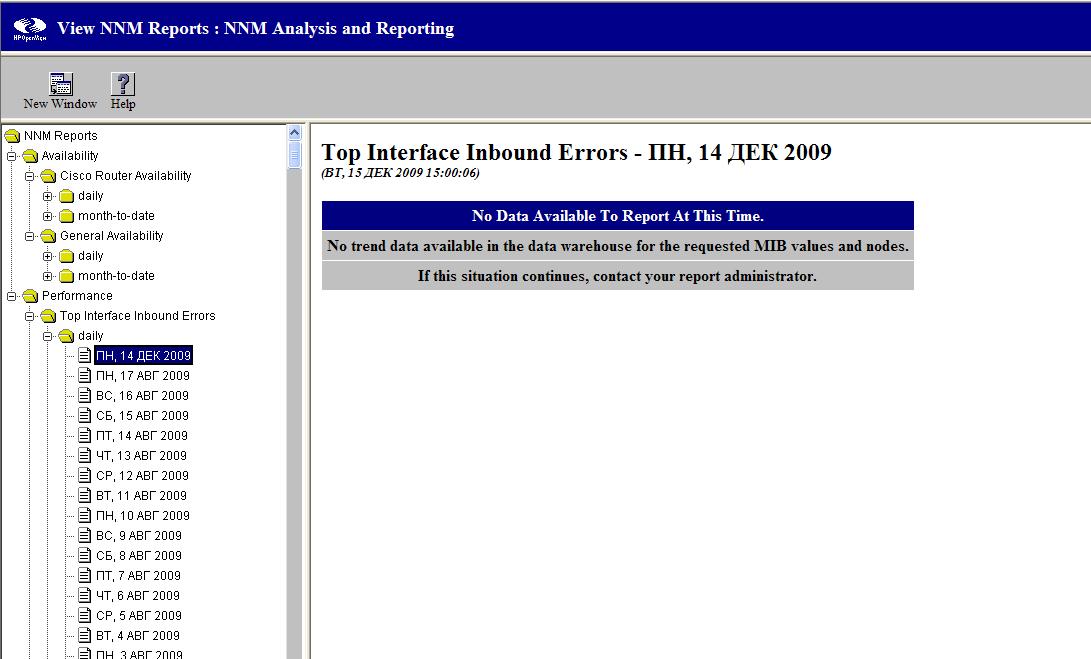Click the New Window toolbar icon
This screenshot has height=659, width=1091.
[60, 85]
